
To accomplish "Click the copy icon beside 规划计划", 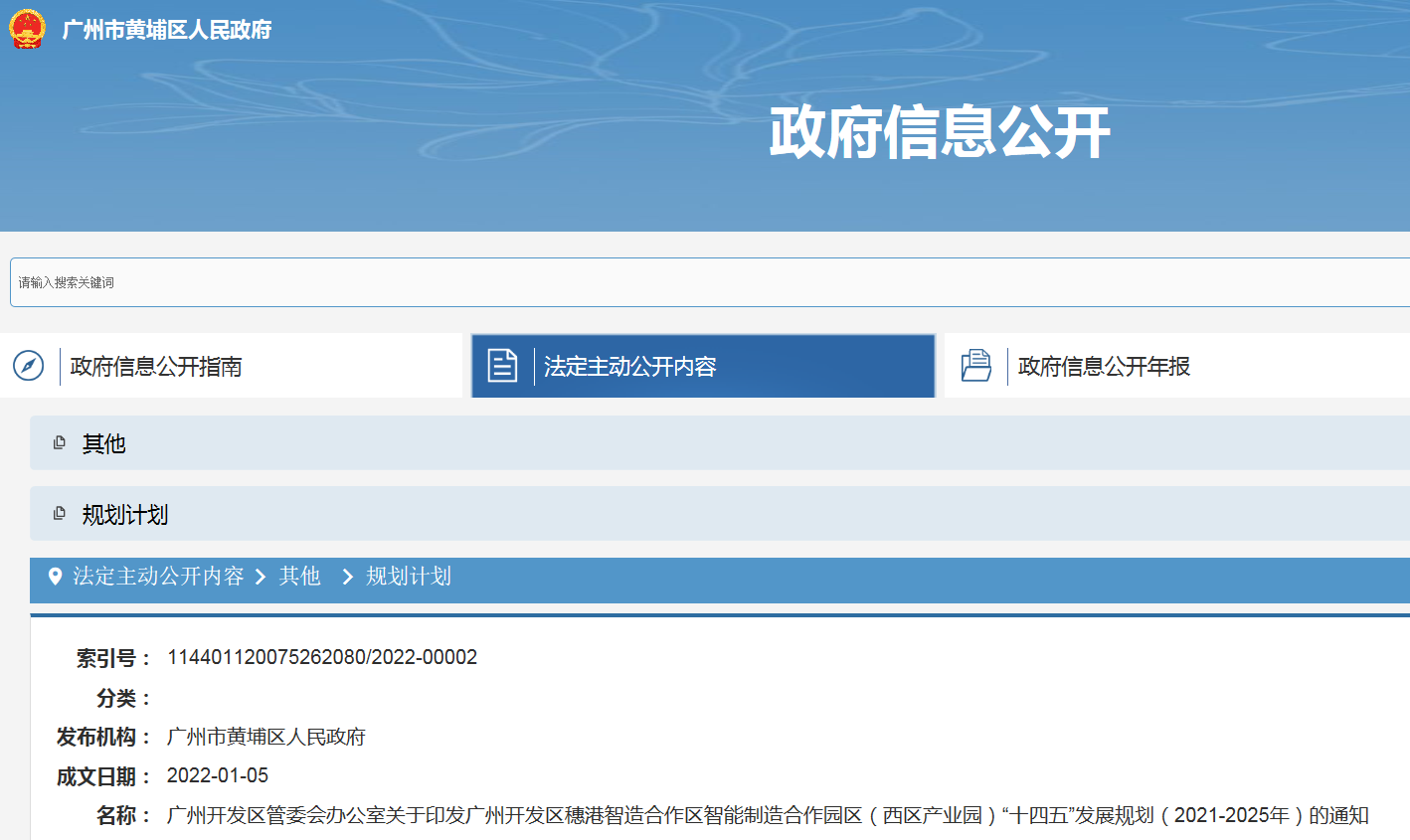I will [60, 514].
